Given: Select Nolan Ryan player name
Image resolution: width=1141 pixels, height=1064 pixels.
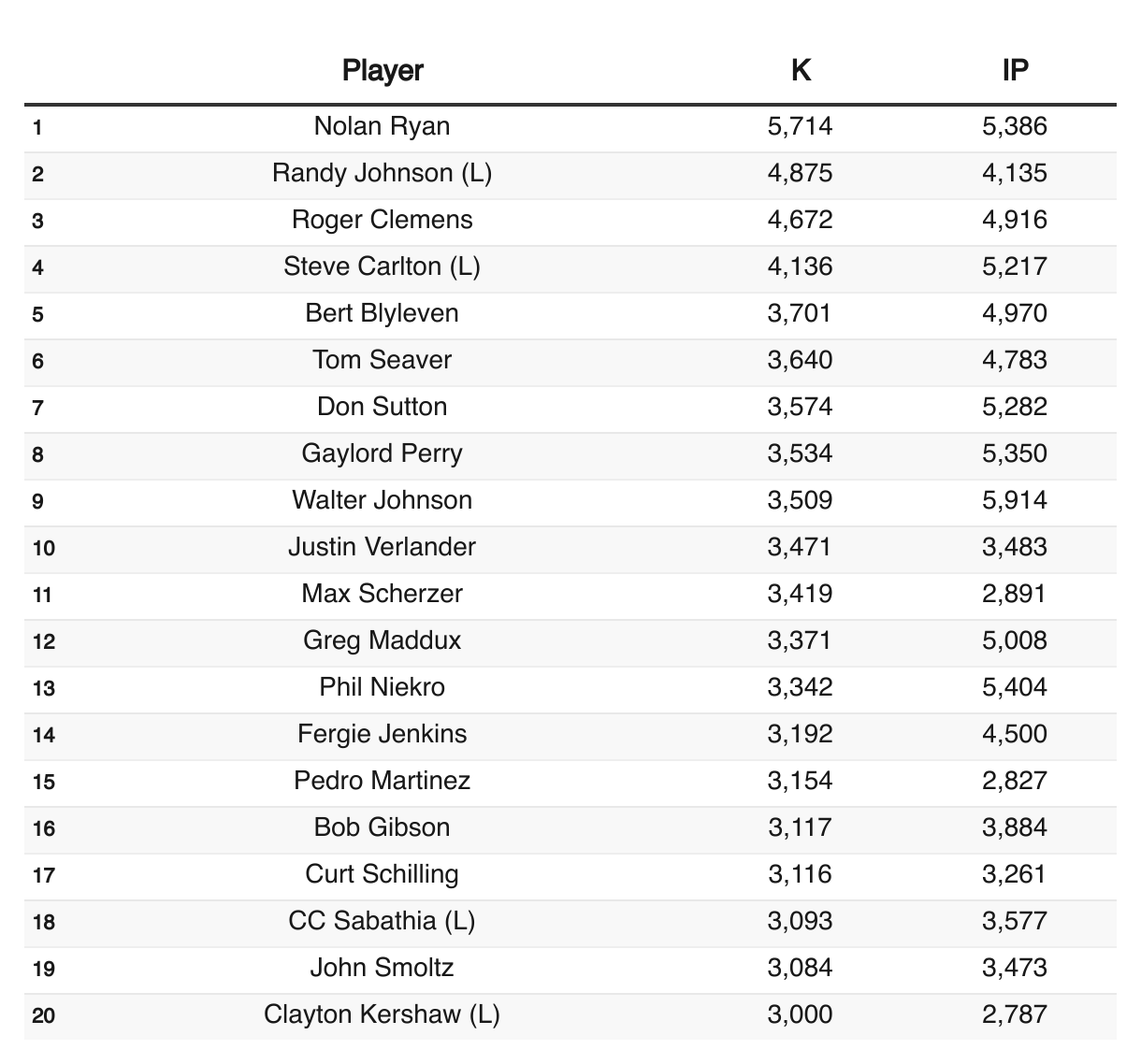Looking at the screenshot, I should click(x=383, y=126).
